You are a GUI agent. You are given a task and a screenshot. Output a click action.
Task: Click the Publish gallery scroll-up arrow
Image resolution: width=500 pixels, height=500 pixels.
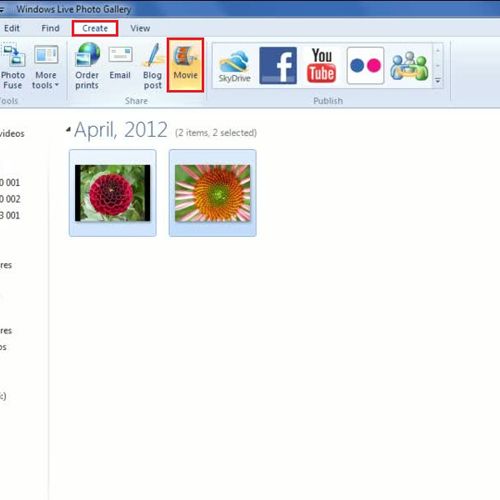pyautogui.click(x=438, y=51)
